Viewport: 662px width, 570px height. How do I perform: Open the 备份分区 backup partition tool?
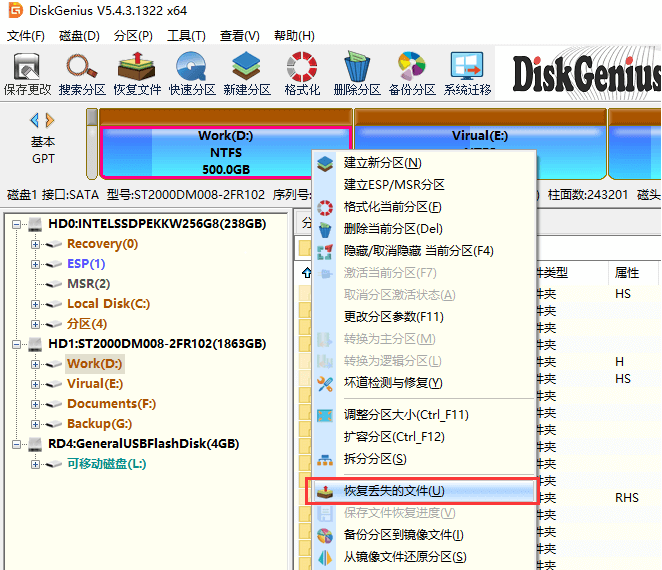pos(412,74)
